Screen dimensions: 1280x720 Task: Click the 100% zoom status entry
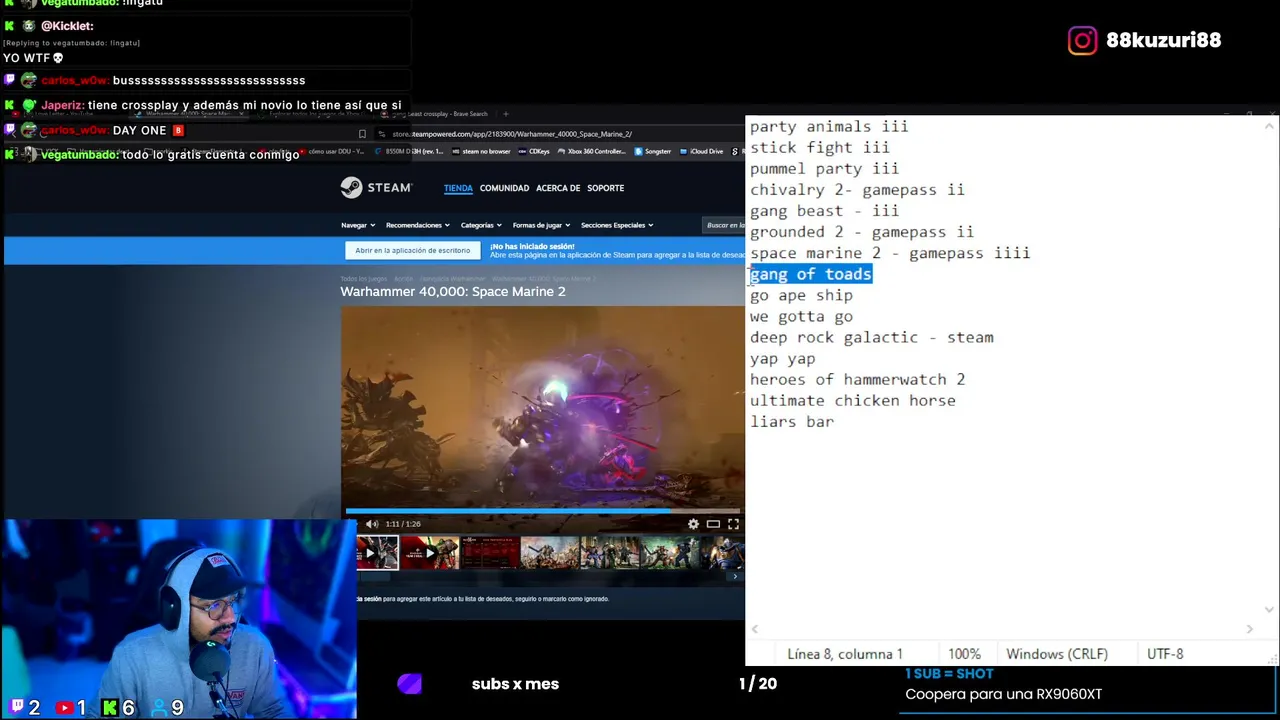pyautogui.click(x=965, y=654)
